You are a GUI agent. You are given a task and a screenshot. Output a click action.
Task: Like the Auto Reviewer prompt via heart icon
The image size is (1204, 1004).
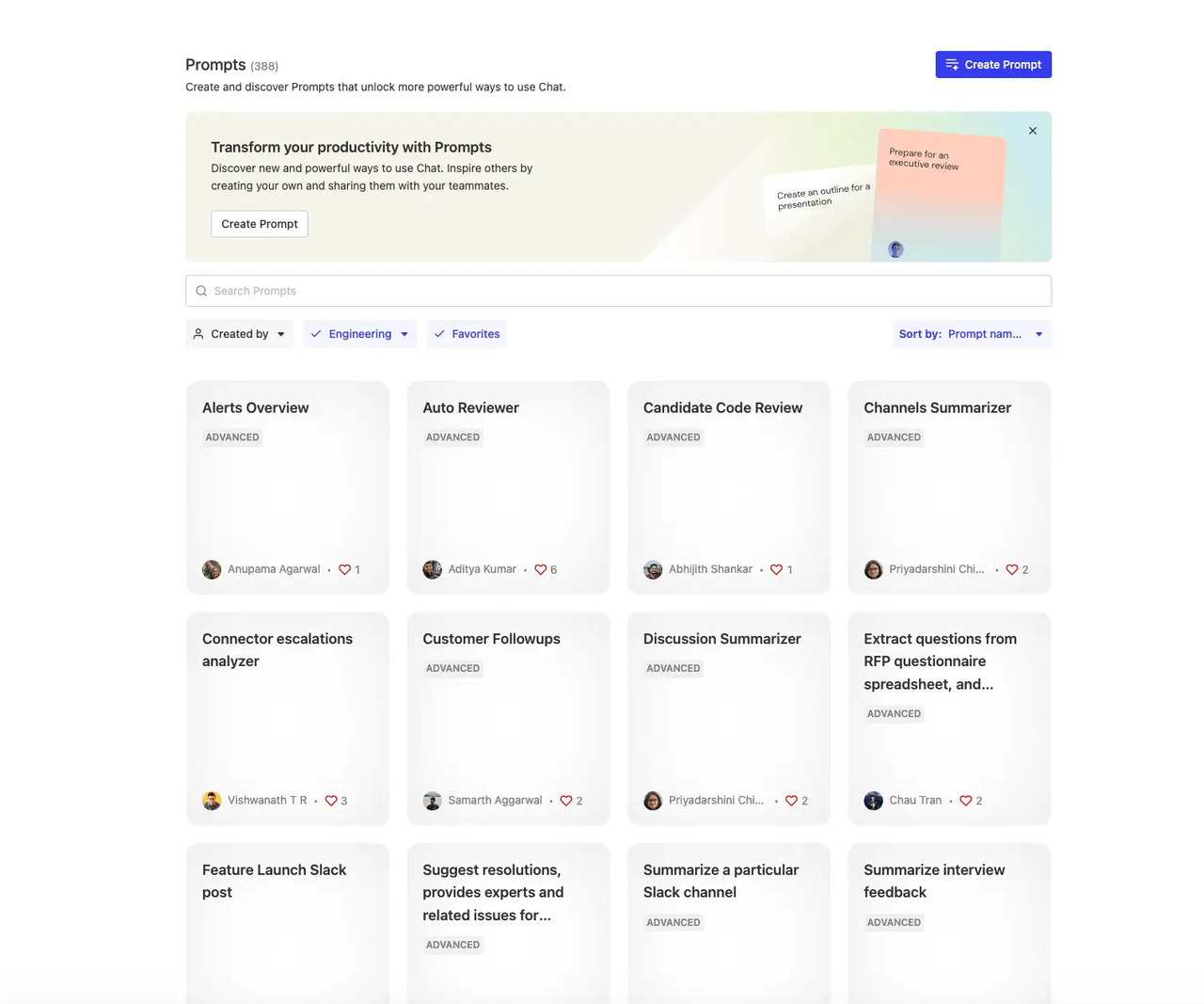coord(541,569)
